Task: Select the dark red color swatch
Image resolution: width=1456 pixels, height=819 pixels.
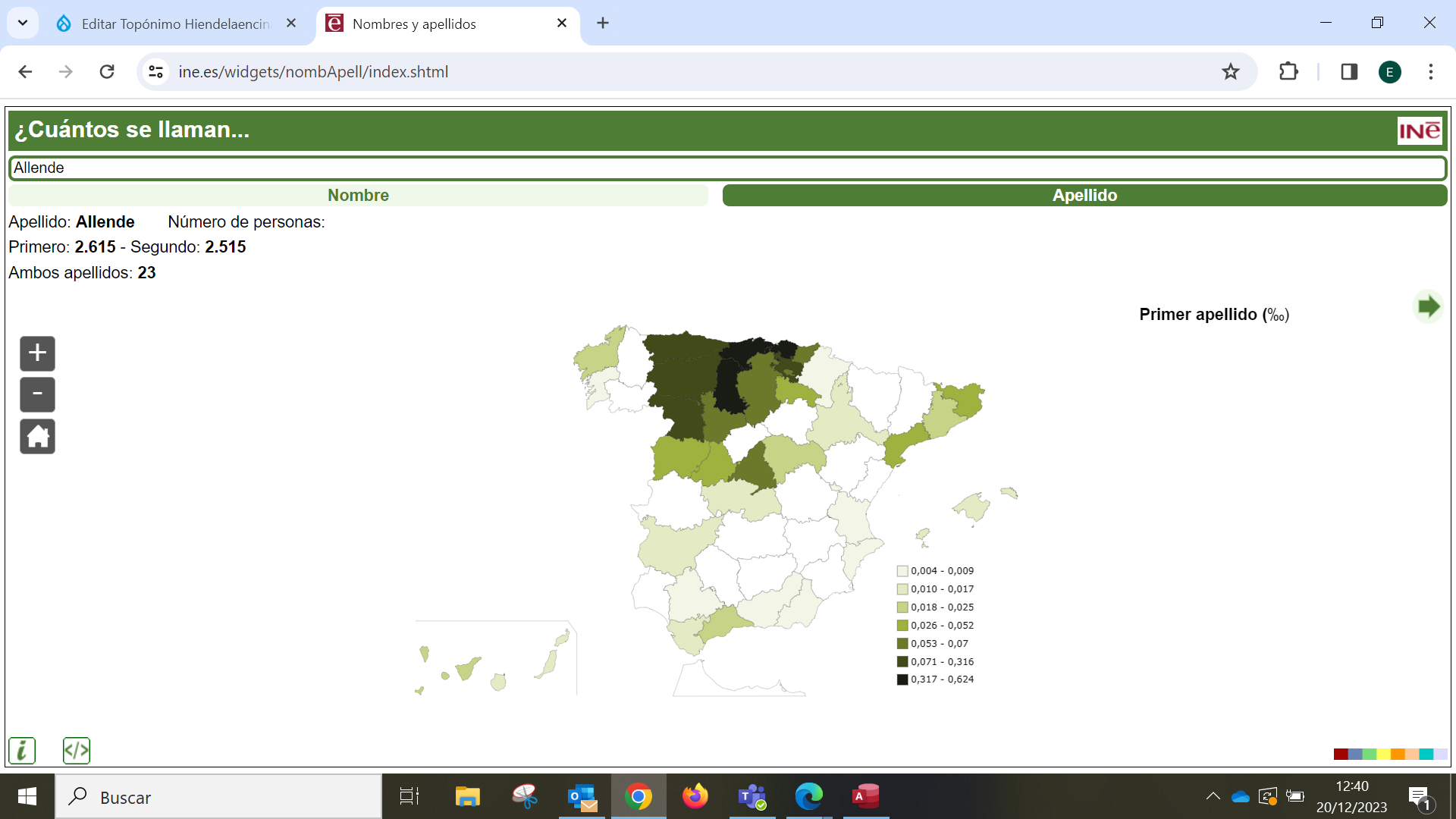Action: click(x=1340, y=754)
